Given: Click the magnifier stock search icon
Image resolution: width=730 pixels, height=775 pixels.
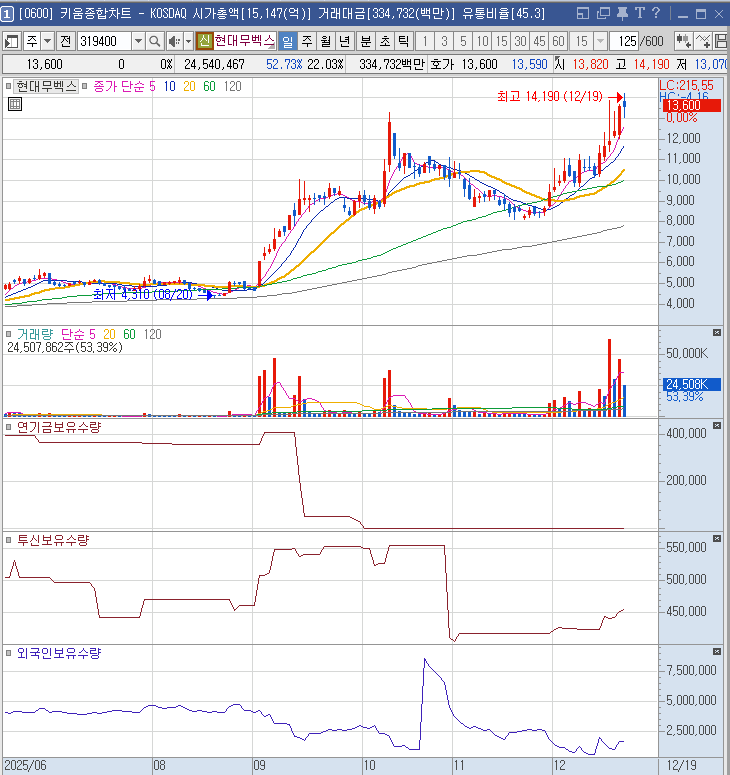Looking at the screenshot, I should (155, 41).
